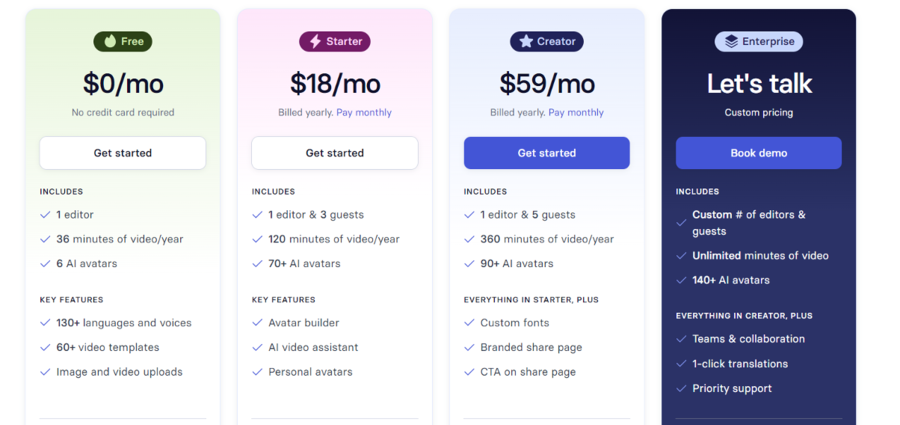Viewport: 900px width, 425px height.
Task: Click checkmark icon next to Avatar builder
Action: pos(257,323)
